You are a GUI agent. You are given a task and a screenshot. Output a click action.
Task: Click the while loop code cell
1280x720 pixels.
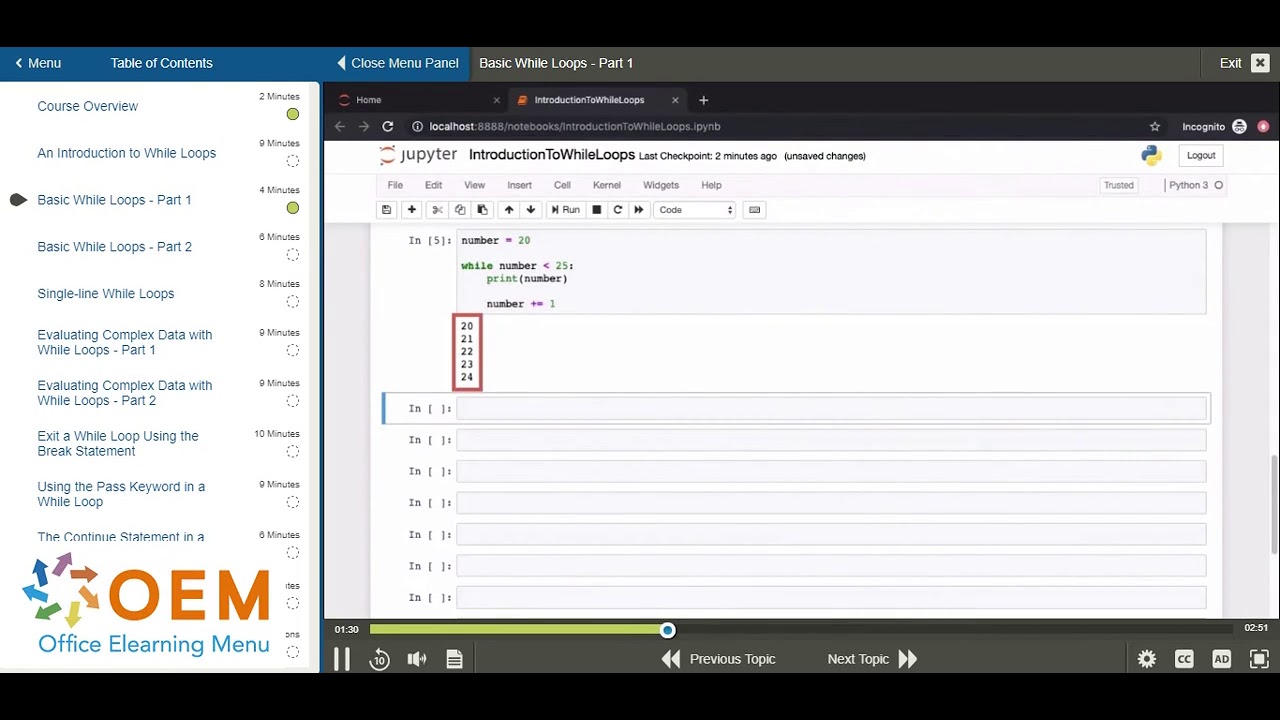click(831, 272)
